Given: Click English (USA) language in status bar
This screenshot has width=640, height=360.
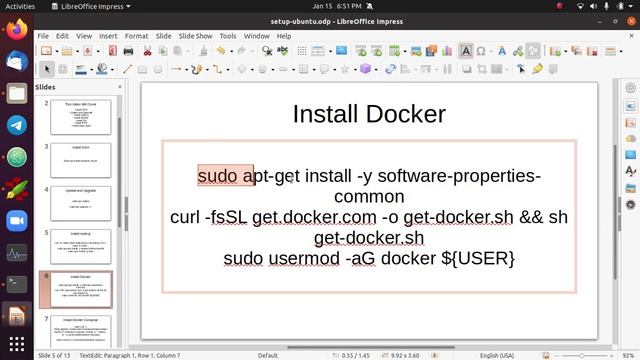Looking at the screenshot, I should pyautogui.click(x=497, y=356).
